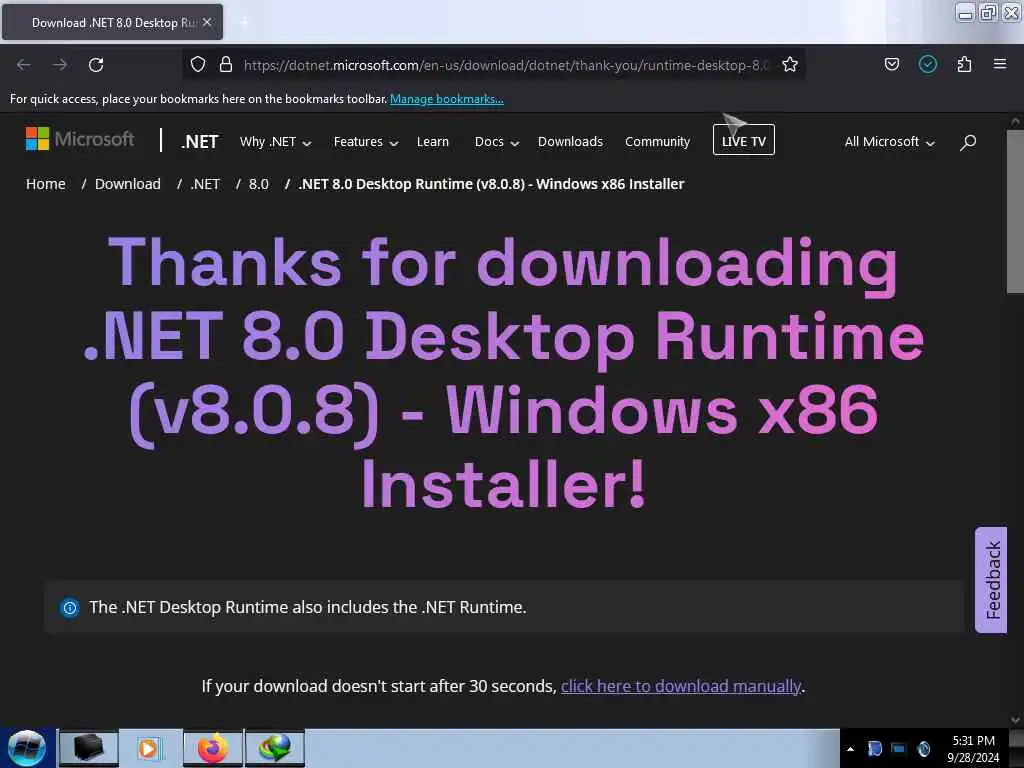Open the black folder taskbar icon
Screen dimensions: 1024x768
click(x=89, y=748)
